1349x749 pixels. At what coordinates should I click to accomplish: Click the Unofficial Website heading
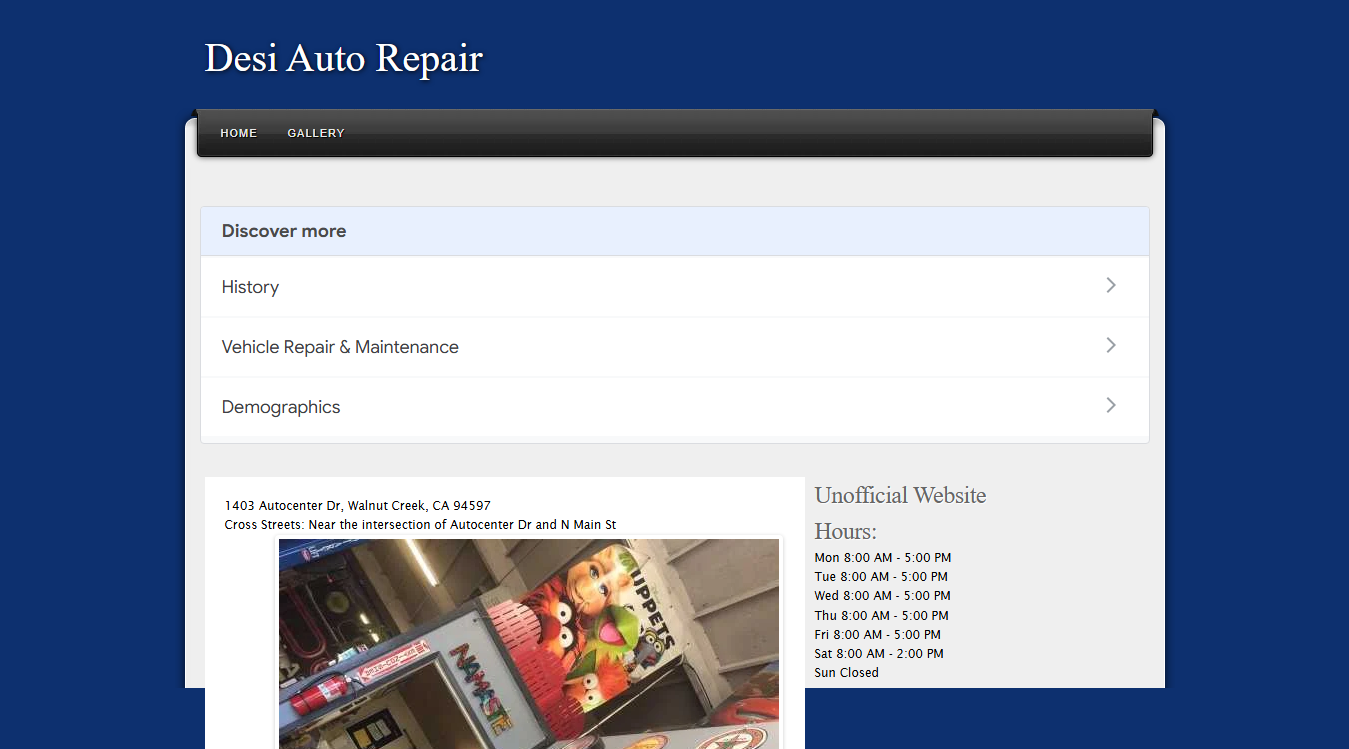[x=900, y=495]
